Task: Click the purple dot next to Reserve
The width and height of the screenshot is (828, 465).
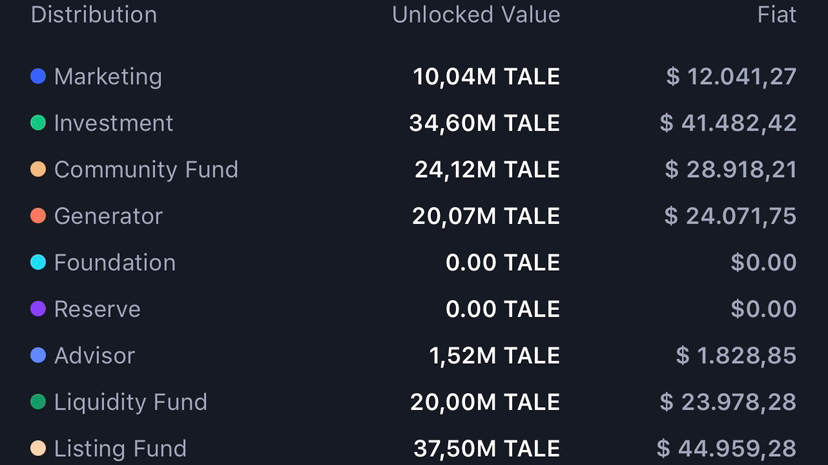Action: (38, 309)
